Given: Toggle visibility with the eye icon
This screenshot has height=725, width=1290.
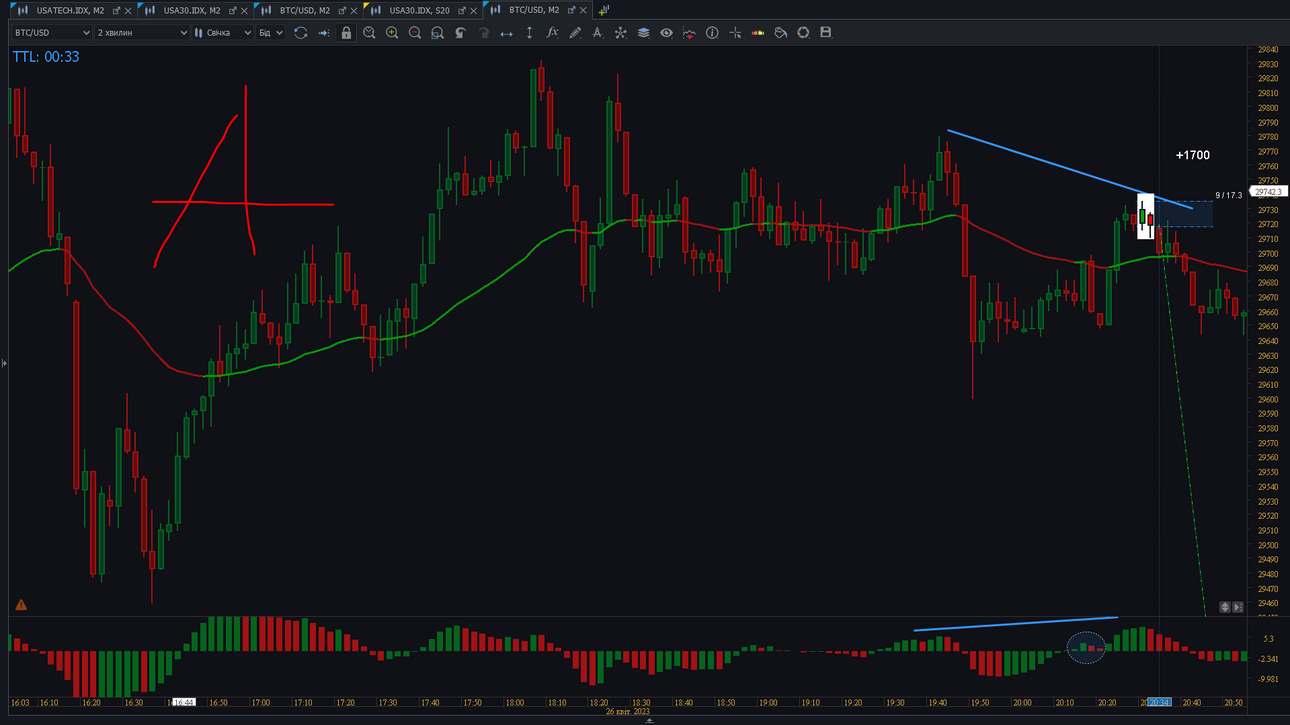Looking at the screenshot, I should pos(666,33).
